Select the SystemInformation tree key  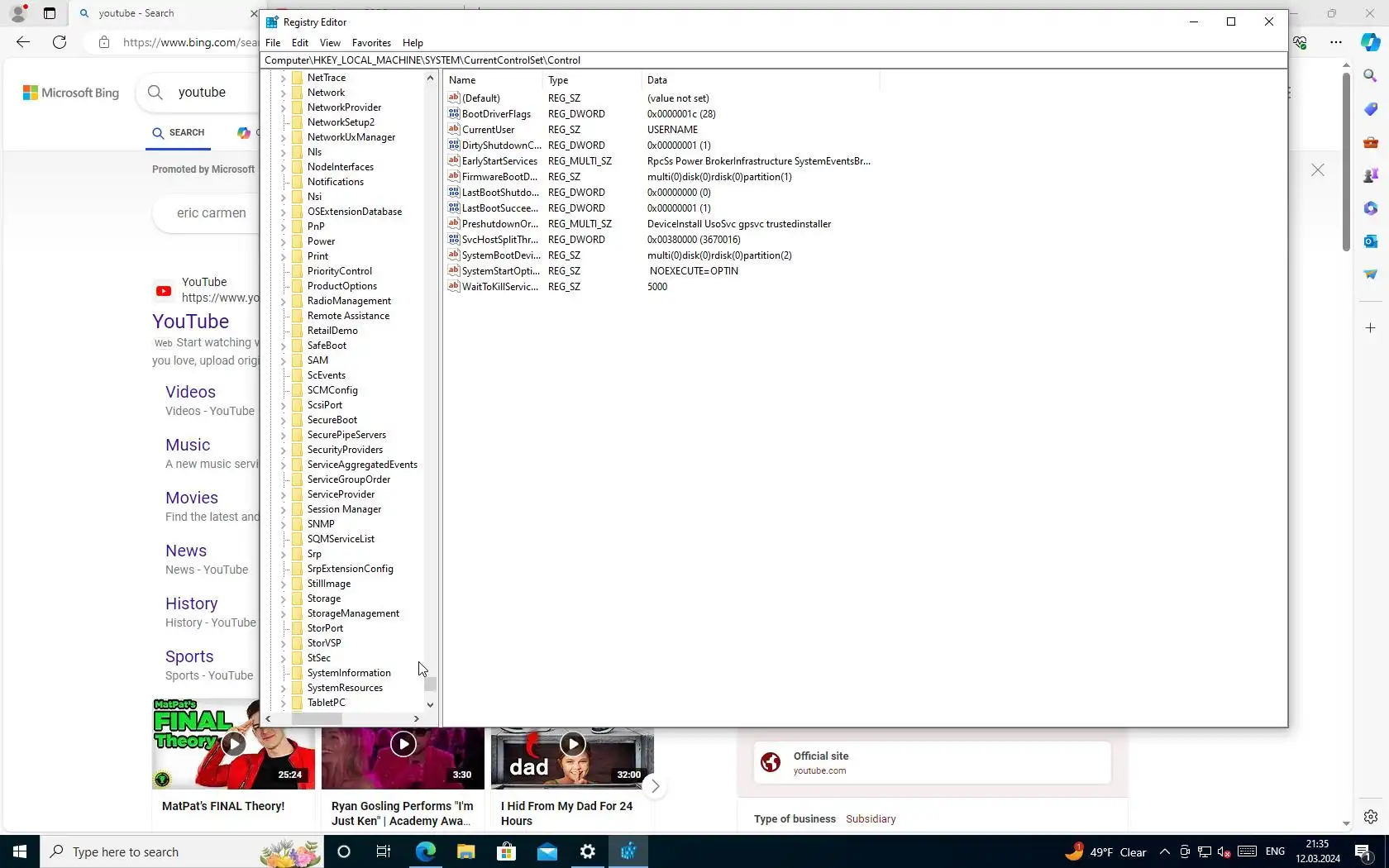click(x=349, y=673)
